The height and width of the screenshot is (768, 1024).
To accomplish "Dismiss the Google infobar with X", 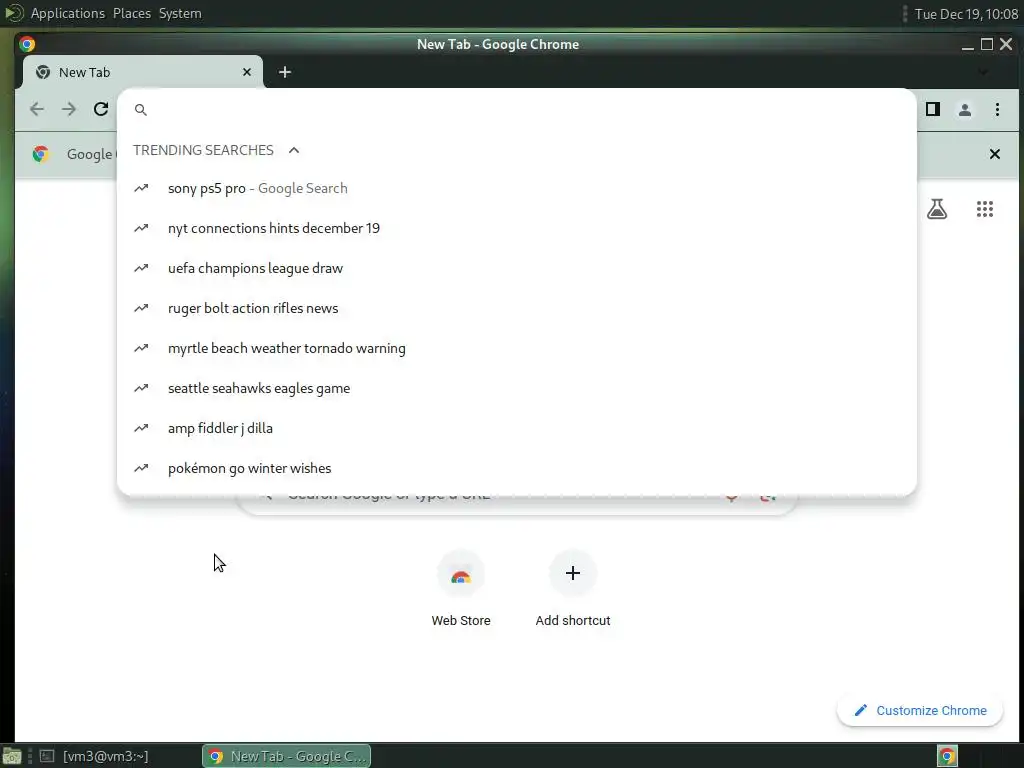I will (x=995, y=154).
